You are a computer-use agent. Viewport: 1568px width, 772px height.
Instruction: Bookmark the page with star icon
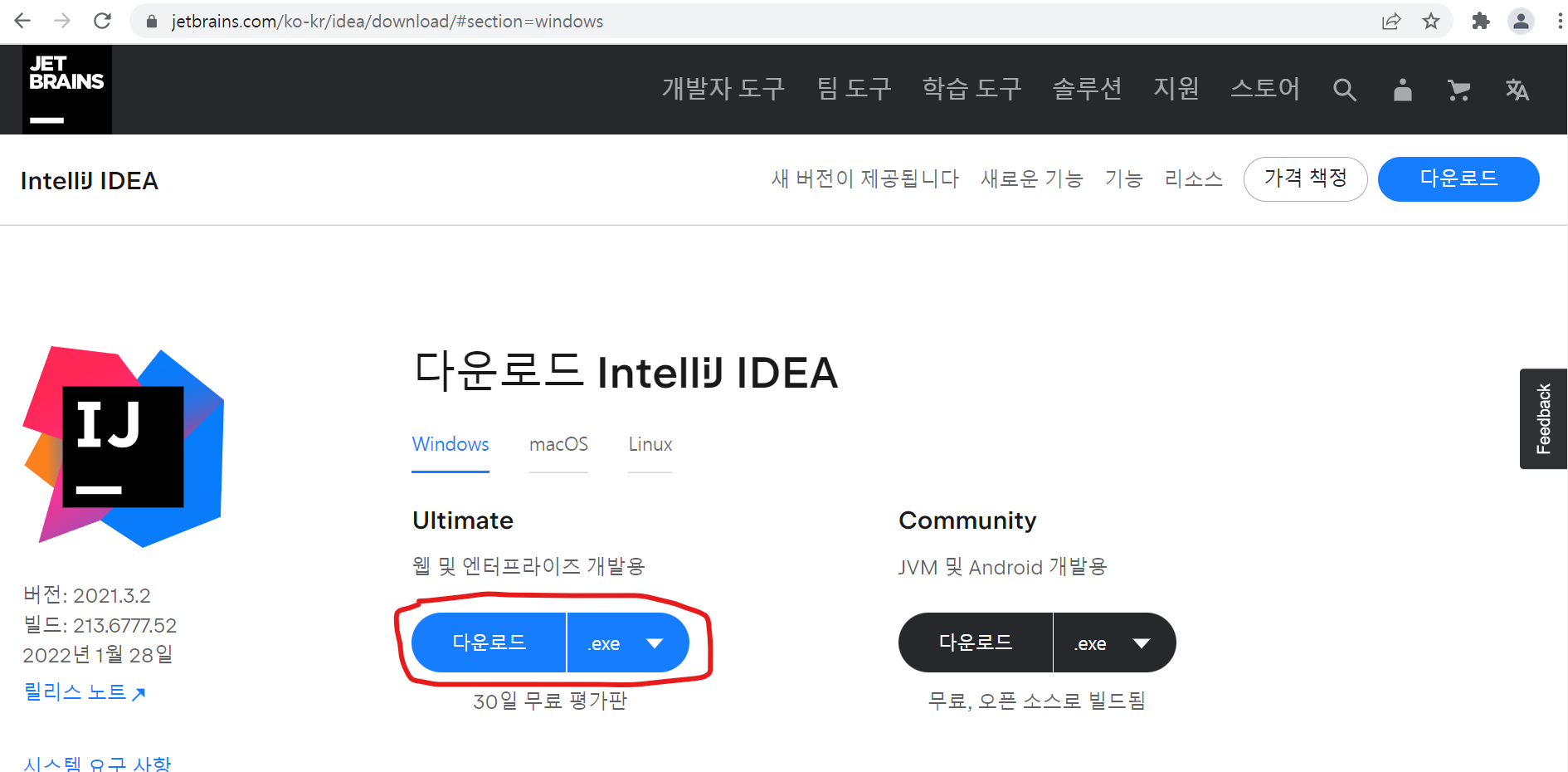[x=1431, y=22]
